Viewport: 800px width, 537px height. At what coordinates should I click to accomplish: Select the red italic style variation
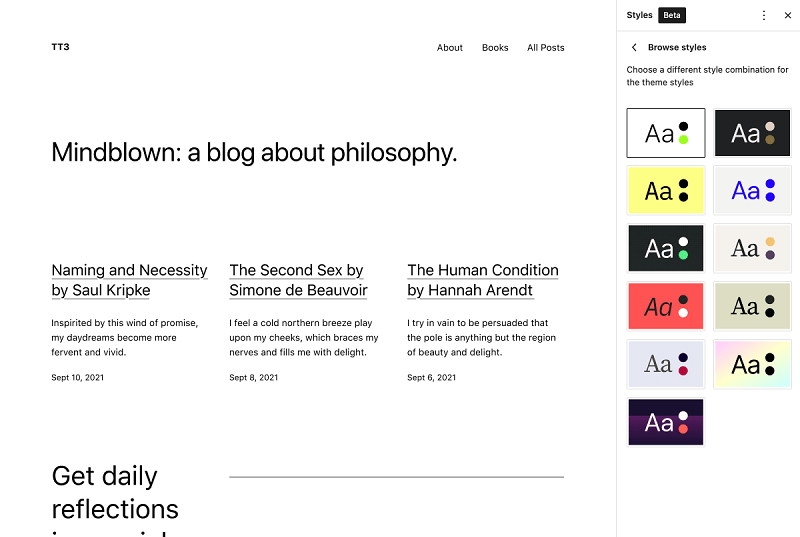point(666,306)
